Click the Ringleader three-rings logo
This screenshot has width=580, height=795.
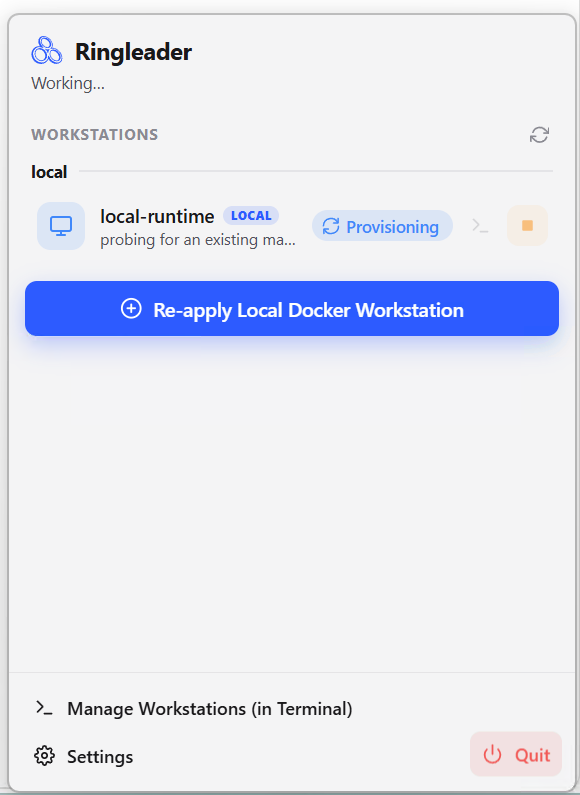[47, 51]
